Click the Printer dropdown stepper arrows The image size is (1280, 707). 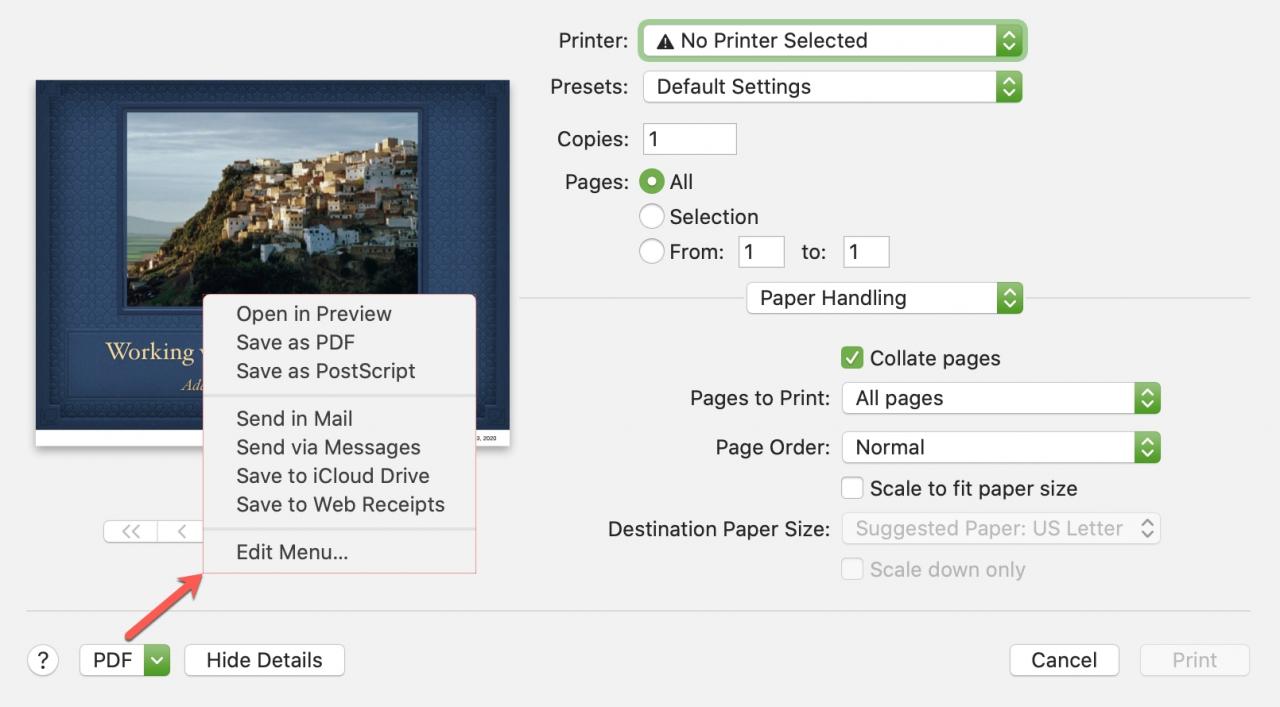pyautogui.click(x=1009, y=41)
